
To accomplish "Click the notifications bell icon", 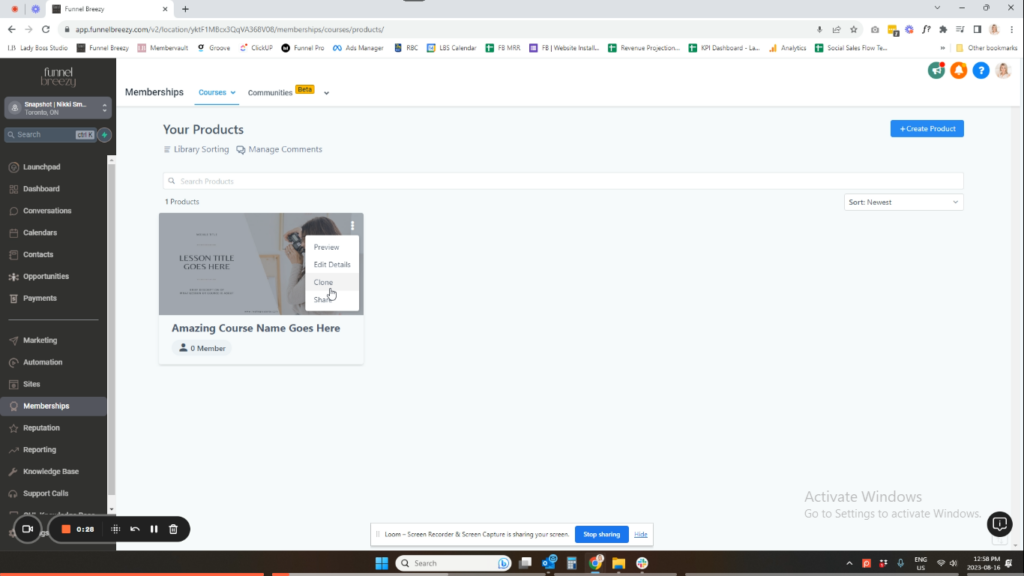I will click(x=958, y=70).
